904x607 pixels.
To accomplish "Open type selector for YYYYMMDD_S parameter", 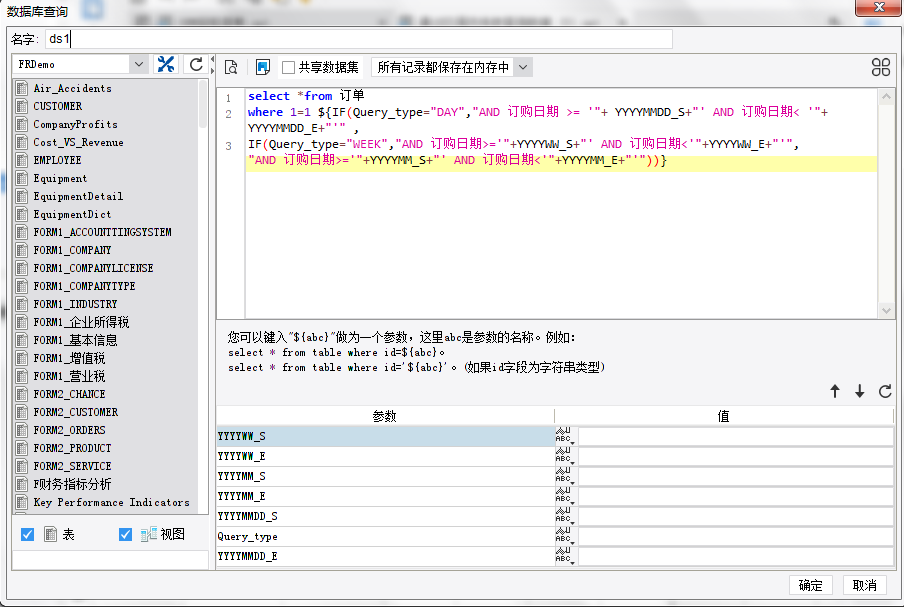I will 566,516.
